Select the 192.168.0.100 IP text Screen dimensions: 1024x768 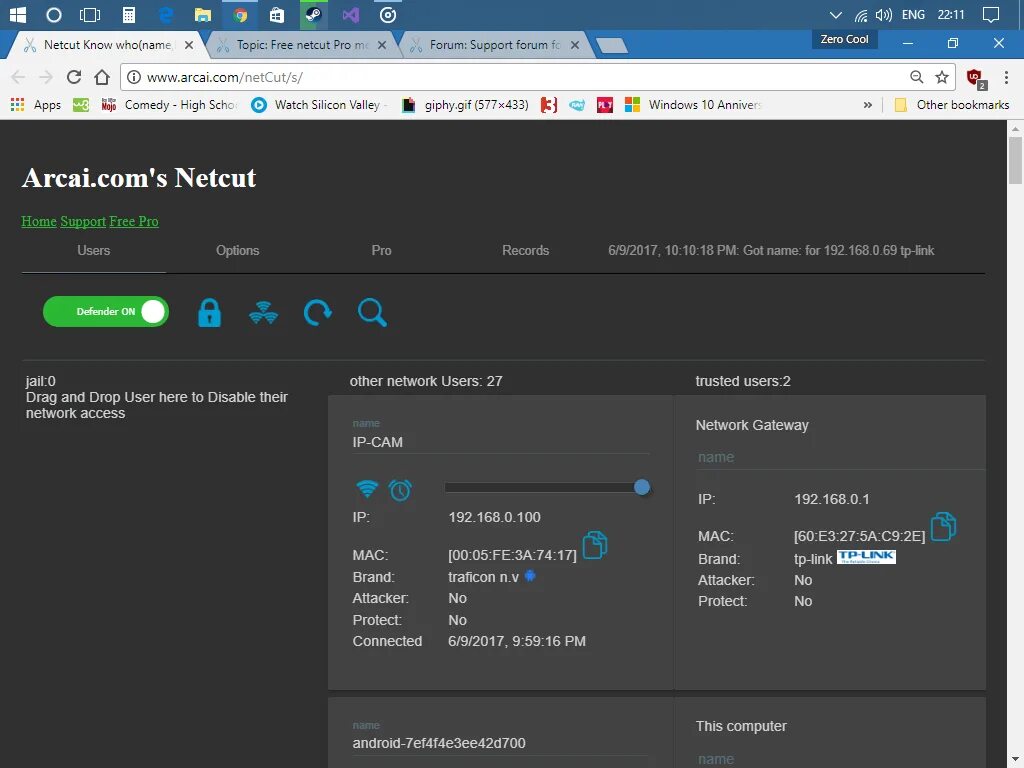pos(494,517)
